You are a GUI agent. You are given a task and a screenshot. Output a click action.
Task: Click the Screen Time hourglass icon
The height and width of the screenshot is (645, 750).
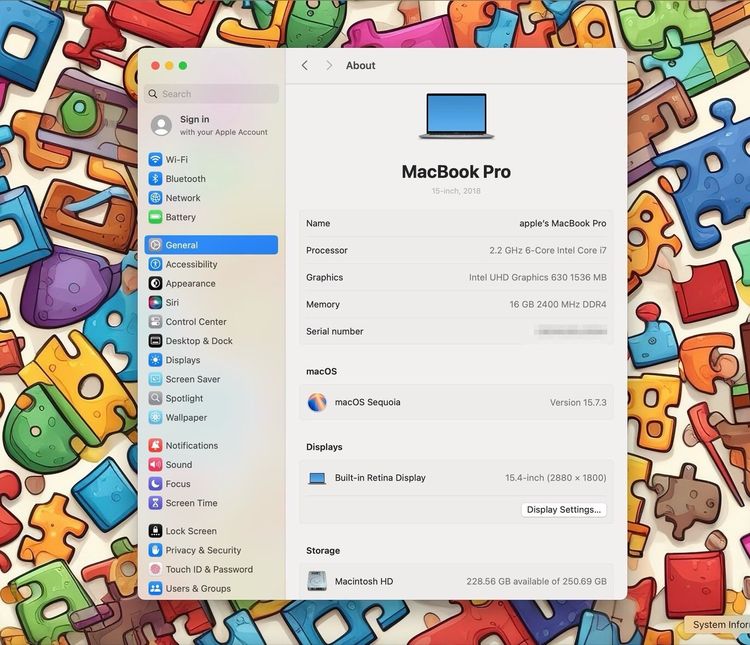155,503
